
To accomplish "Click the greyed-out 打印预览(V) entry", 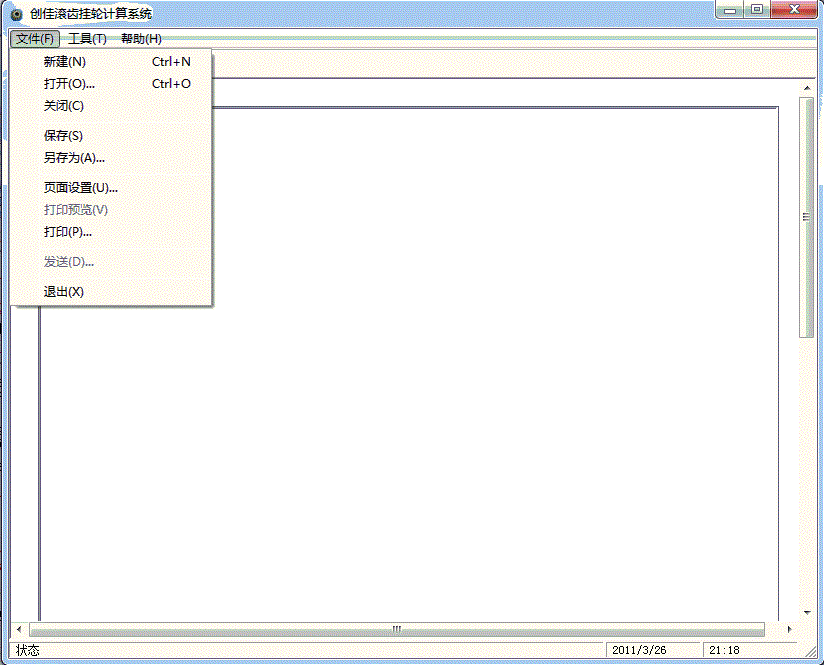I will point(76,210).
